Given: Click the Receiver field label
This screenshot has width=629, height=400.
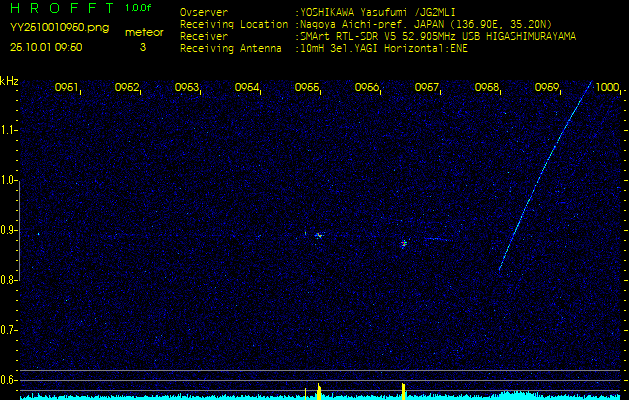Looking at the screenshot, I should coord(204,37).
